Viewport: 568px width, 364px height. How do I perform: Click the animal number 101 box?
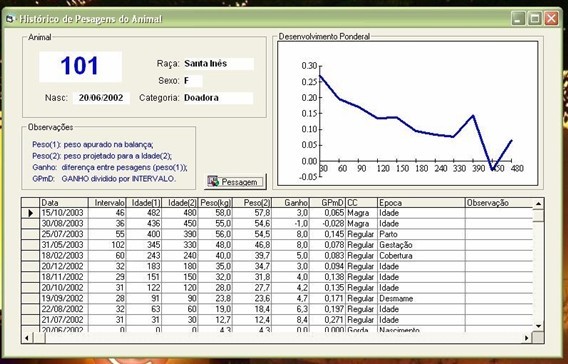[x=80, y=67]
